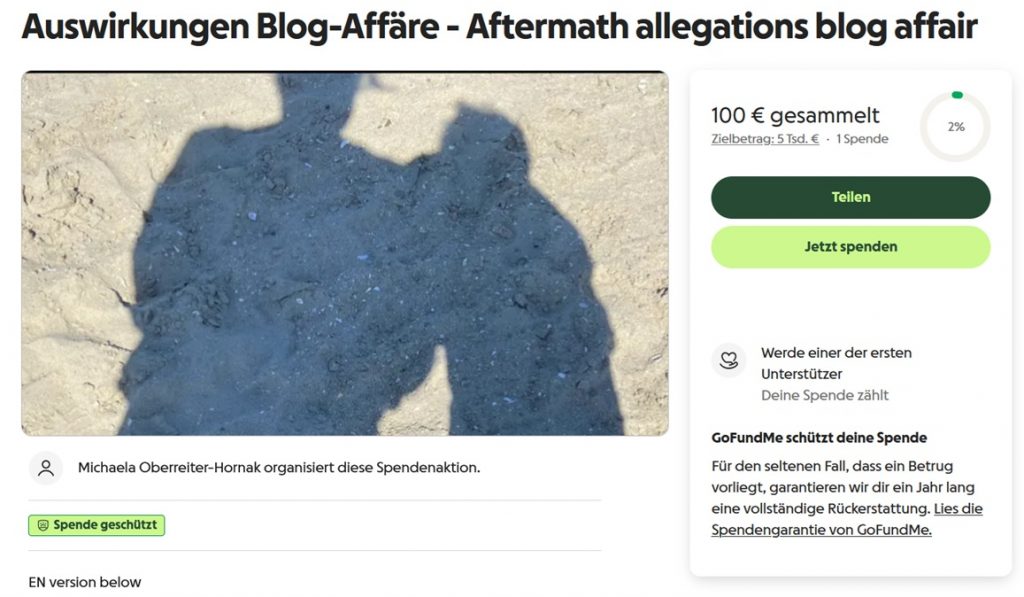Click the Deine Spende zählt text

pyautogui.click(x=825, y=395)
